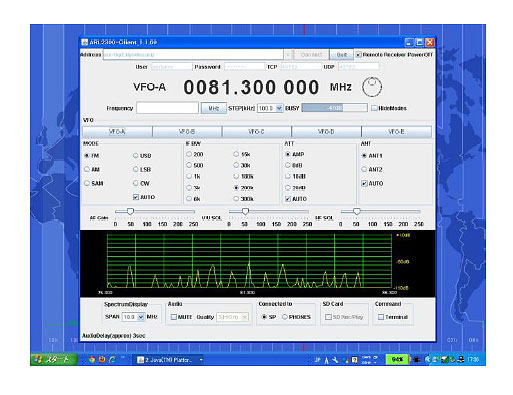Click the AF Gain slider handle
Image resolution: width=513 pixels, height=395 pixels.
pos(130,211)
